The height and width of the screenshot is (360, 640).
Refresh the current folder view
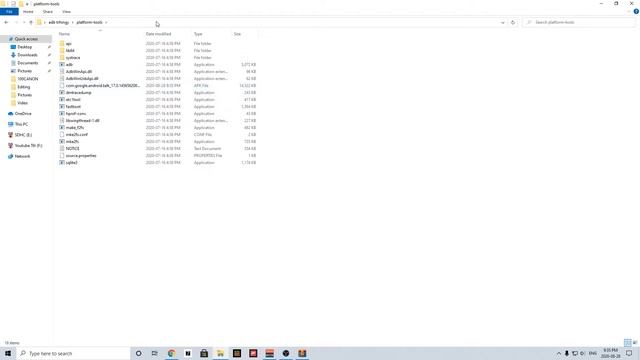(x=513, y=22)
